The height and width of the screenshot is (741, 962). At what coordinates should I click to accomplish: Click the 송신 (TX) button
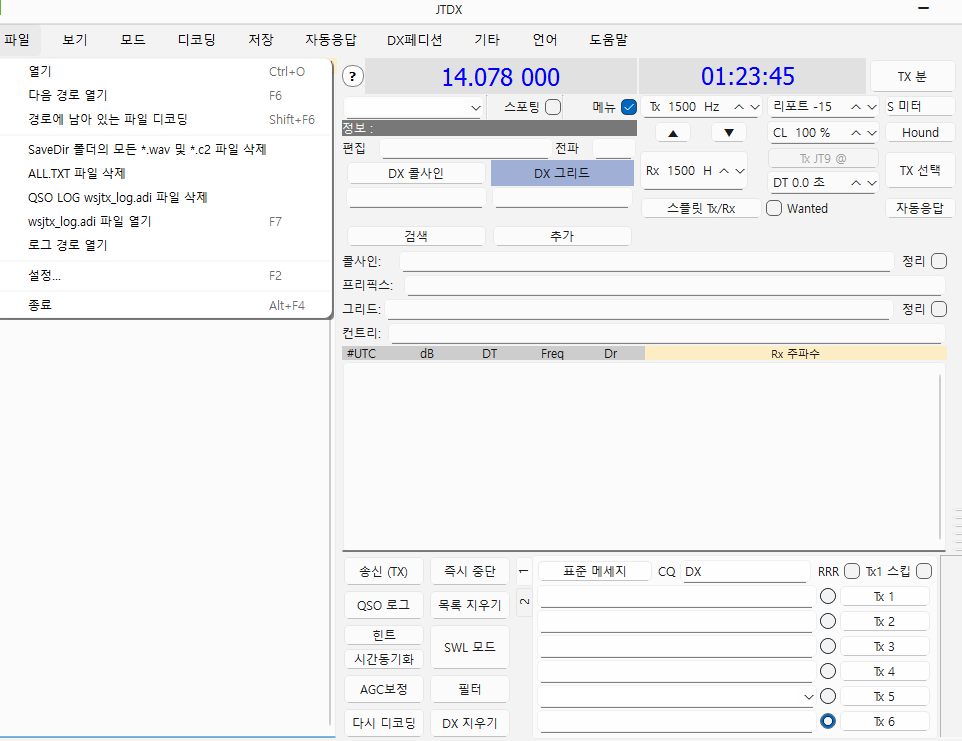click(x=383, y=572)
